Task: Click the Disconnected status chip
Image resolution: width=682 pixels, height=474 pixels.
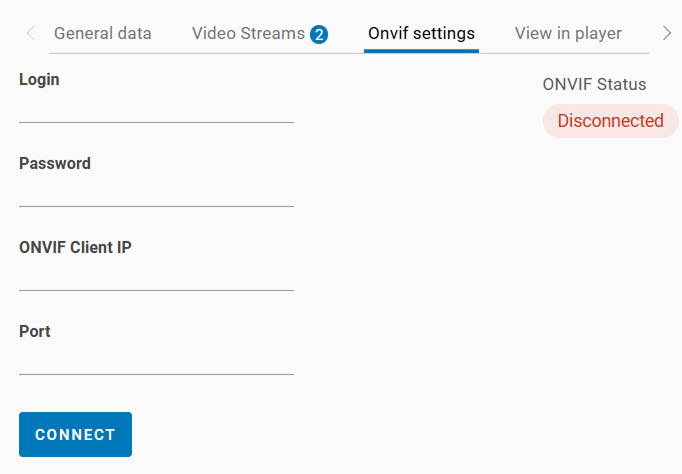Action: coord(610,121)
